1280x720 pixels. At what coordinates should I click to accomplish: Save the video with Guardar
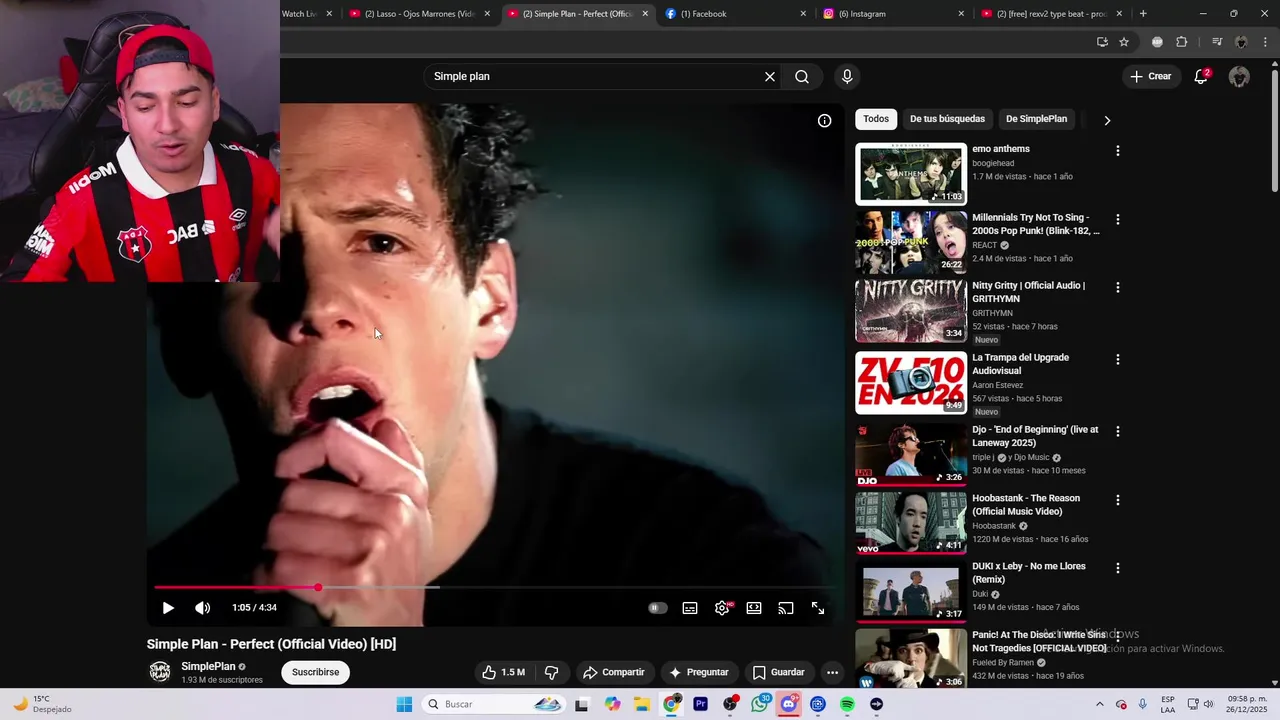point(778,672)
